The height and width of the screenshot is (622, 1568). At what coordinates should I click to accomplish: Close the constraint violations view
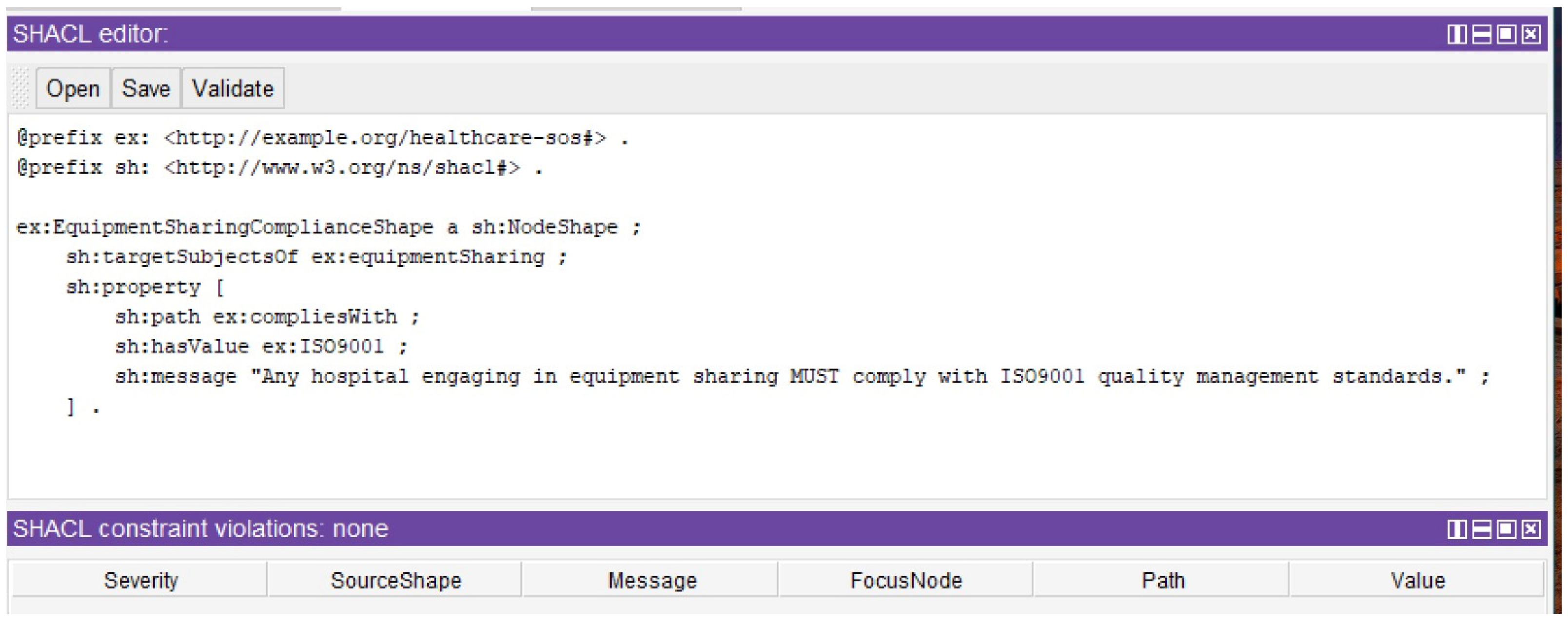pyautogui.click(x=1531, y=529)
